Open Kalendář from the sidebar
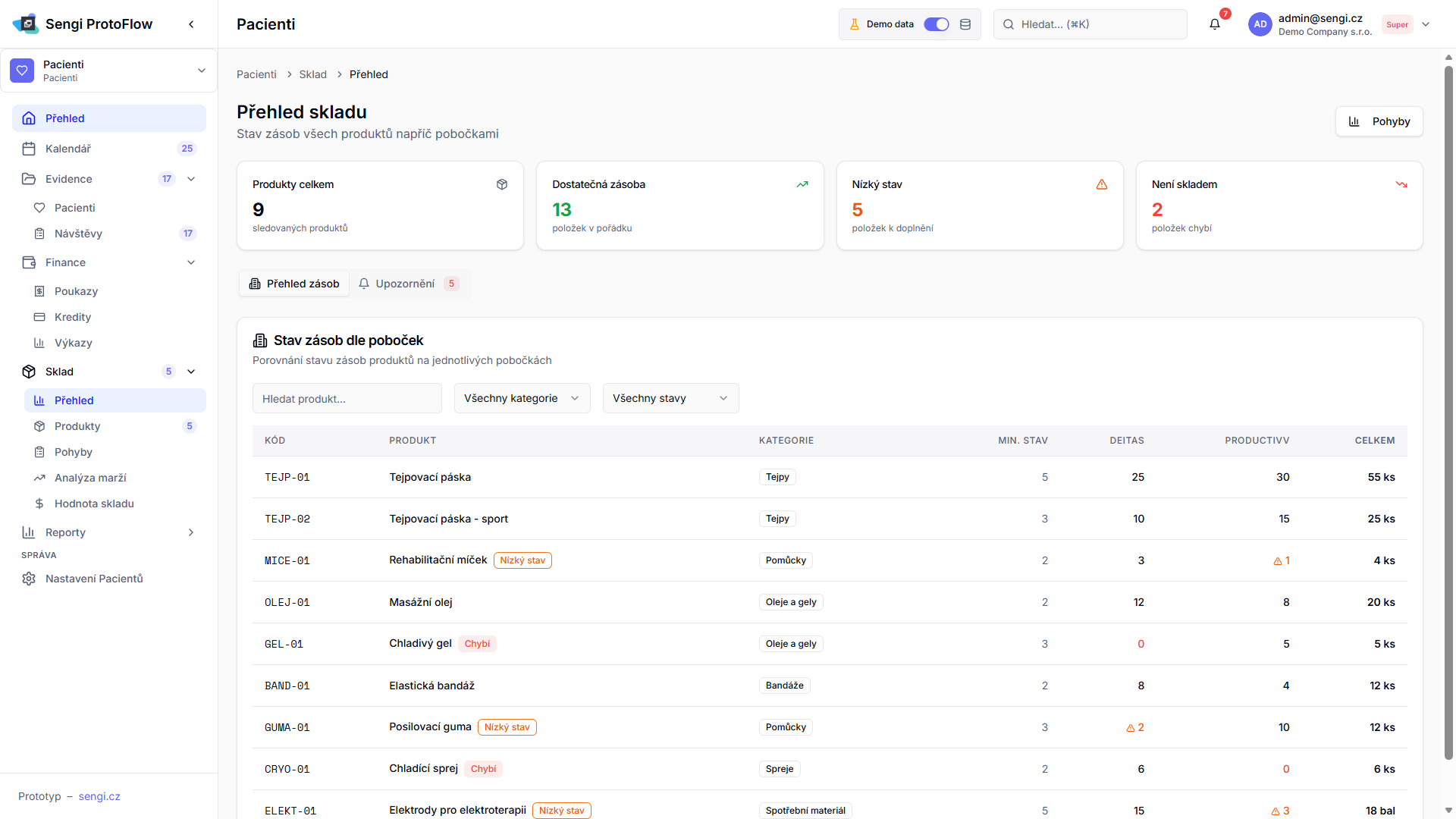This screenshot has height=819, width=1456. point(68,149)
